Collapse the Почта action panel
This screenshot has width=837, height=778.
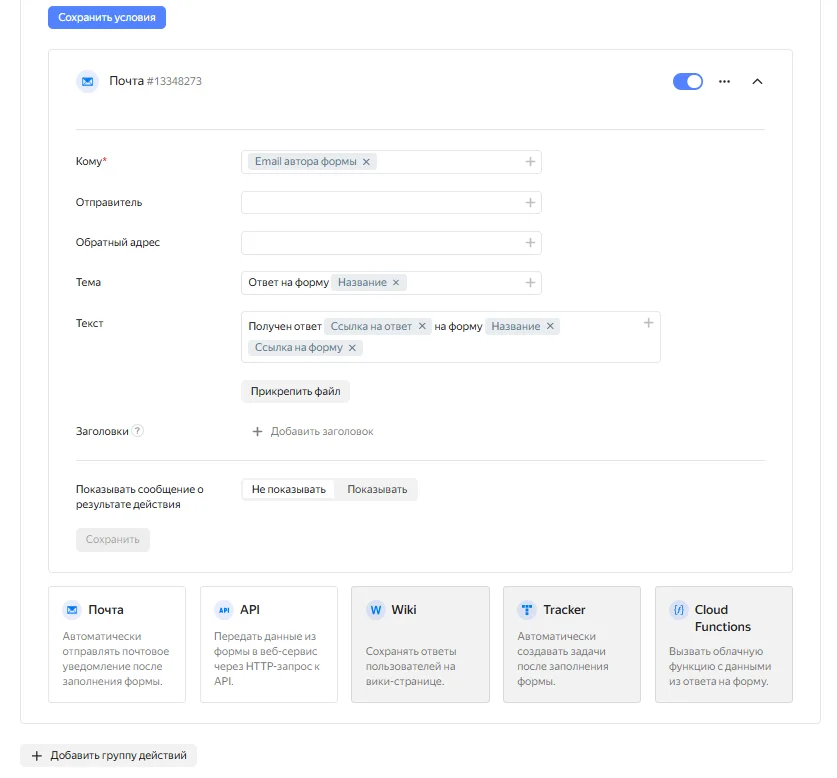[x=757, y=81]
